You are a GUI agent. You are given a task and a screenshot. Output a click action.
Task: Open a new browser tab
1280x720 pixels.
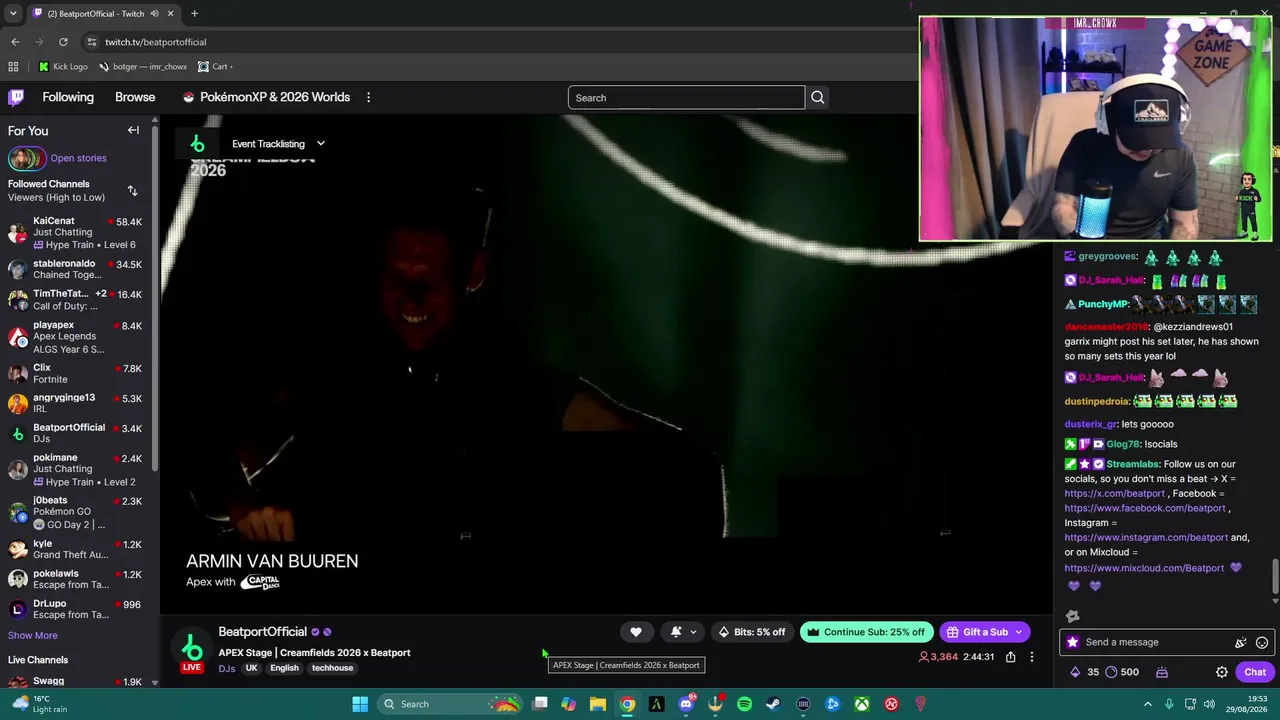point(194,14)
